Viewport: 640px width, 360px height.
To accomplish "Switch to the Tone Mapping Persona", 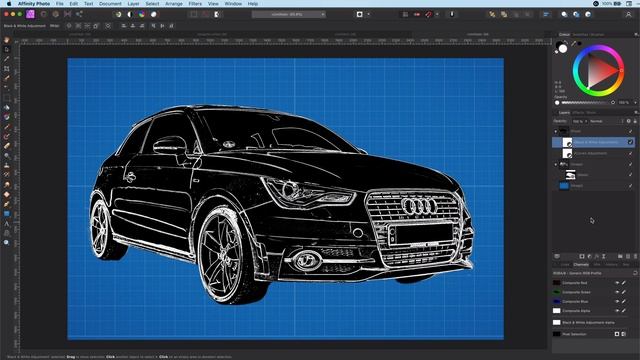I will [67, 14].
